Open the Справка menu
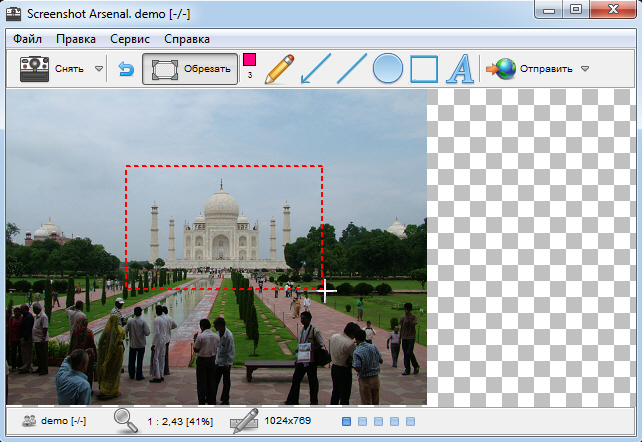The width and height of the screenshot is (642, 442). (187, 39)
